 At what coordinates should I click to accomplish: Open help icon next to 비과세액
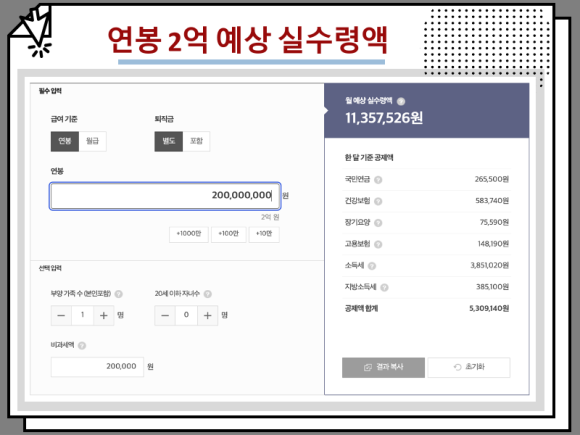click(x=82, y=345)
